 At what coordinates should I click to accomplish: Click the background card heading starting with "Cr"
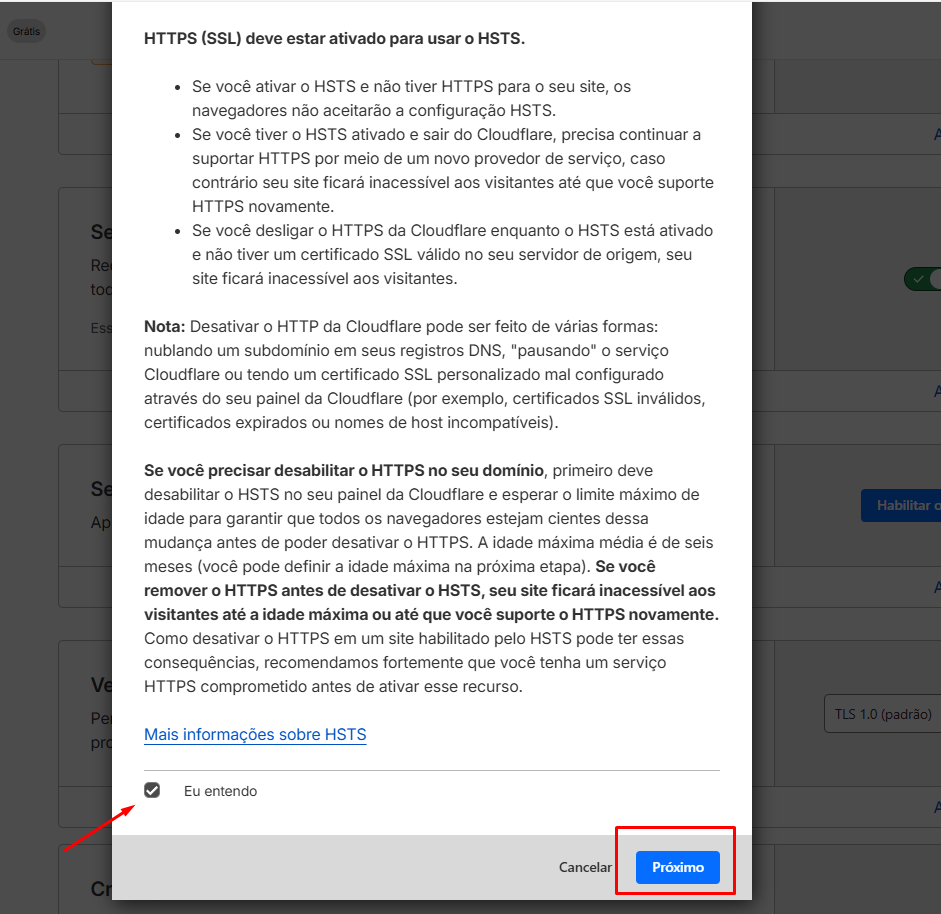coord(101,889)
